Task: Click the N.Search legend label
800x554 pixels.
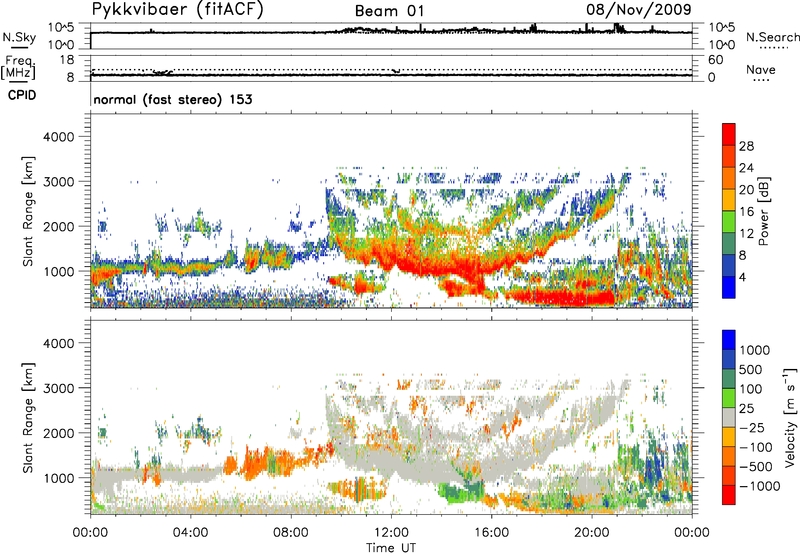Action: [772, 37]
